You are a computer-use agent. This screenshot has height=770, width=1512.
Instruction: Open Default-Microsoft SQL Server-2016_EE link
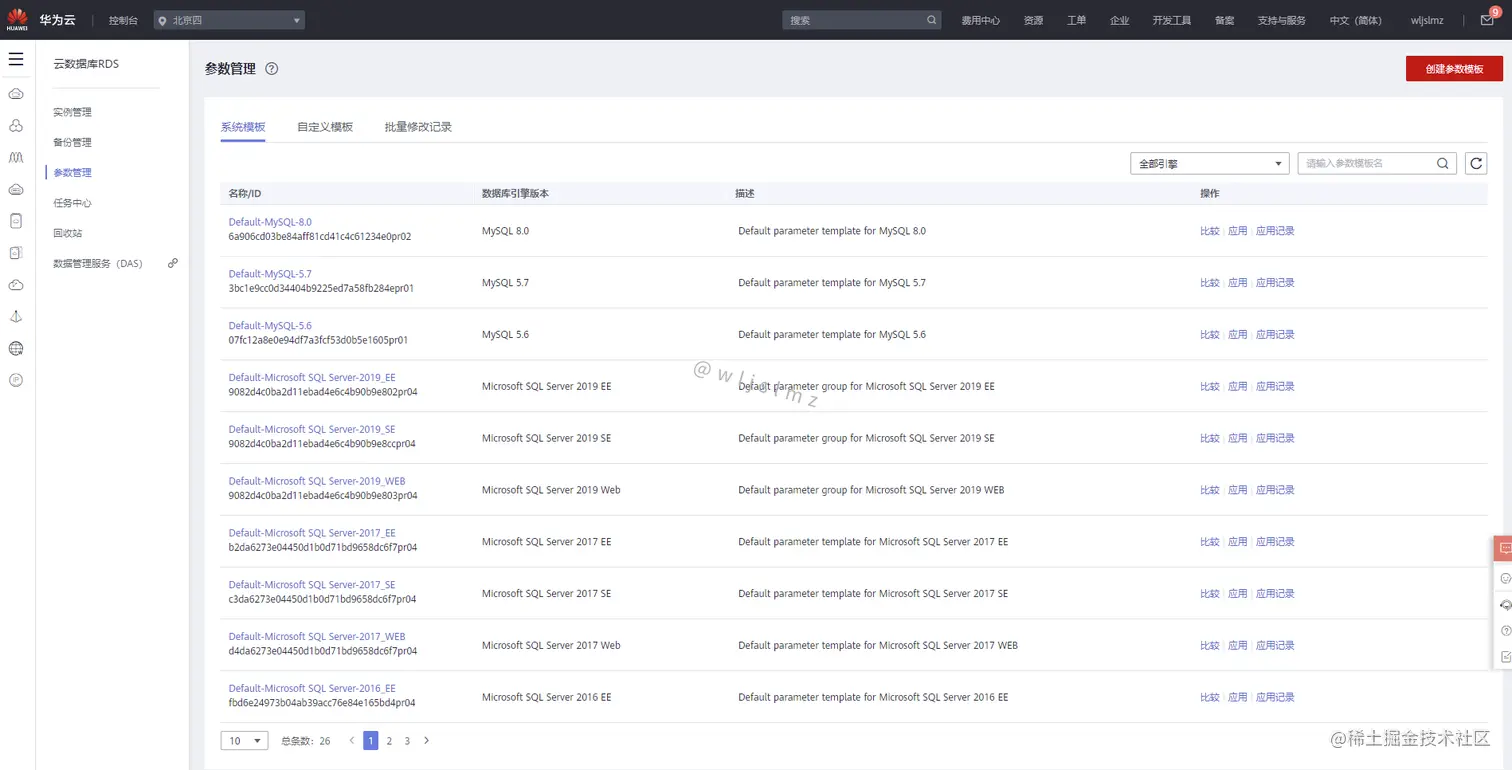pos(312,689)
